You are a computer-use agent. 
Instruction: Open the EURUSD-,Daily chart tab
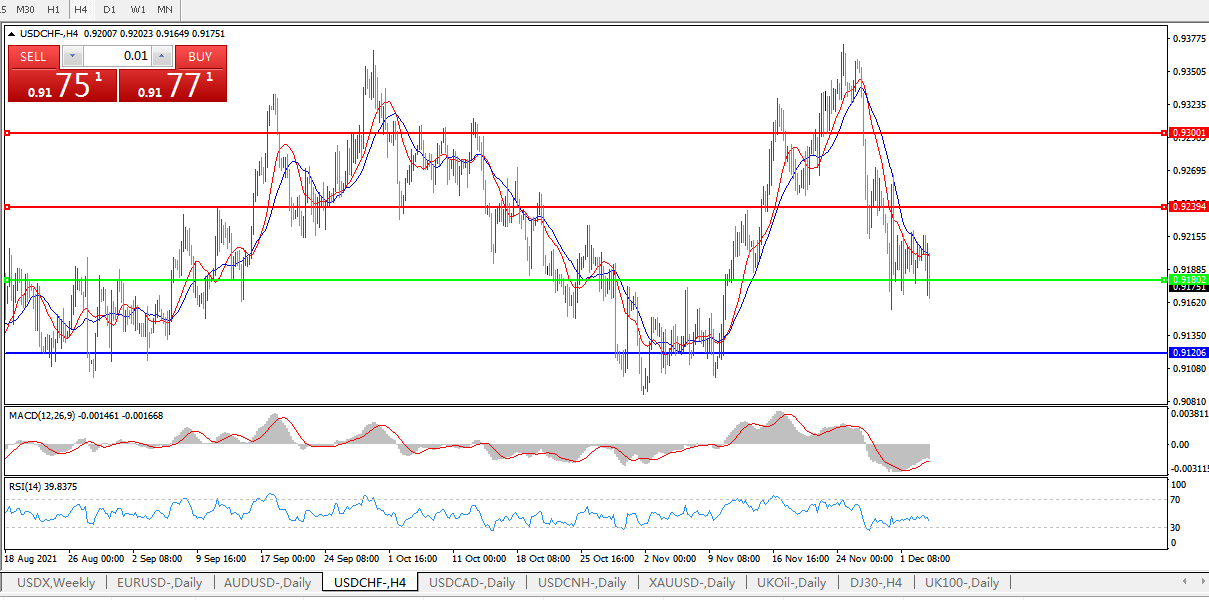[159, 582]
